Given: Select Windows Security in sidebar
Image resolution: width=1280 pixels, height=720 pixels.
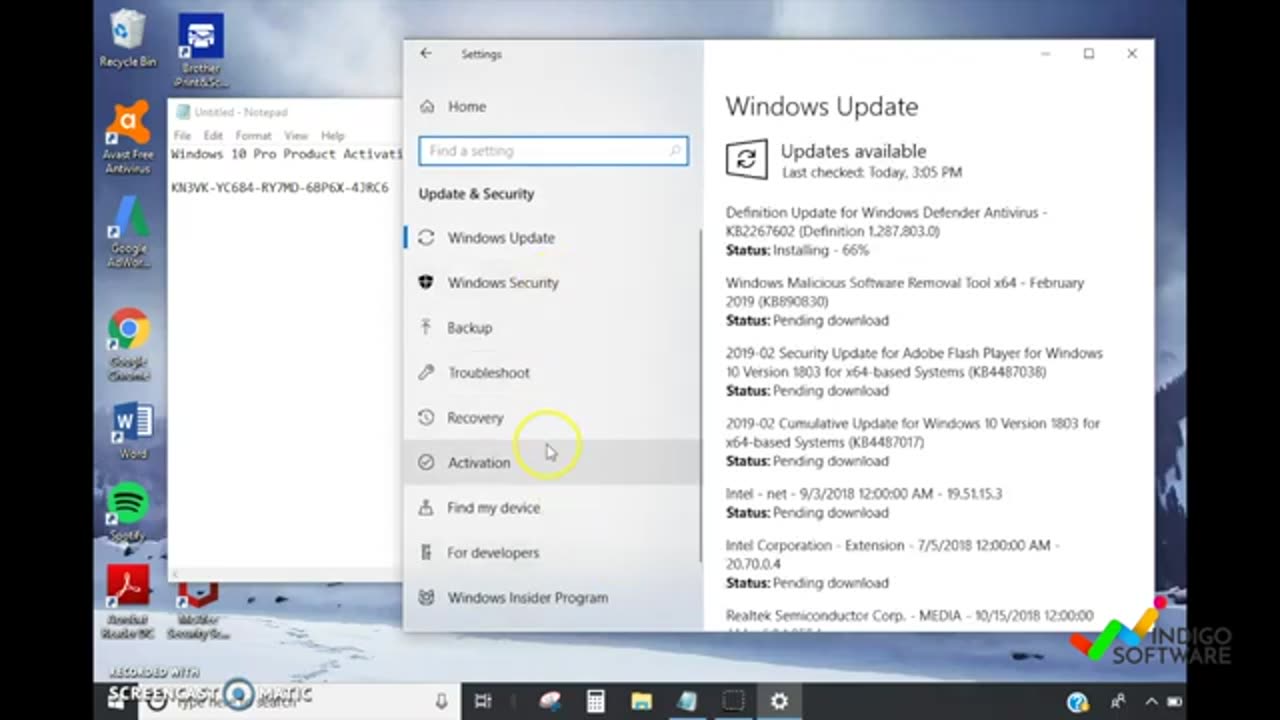Looking at the screenshot, I should tap(553, 283).
